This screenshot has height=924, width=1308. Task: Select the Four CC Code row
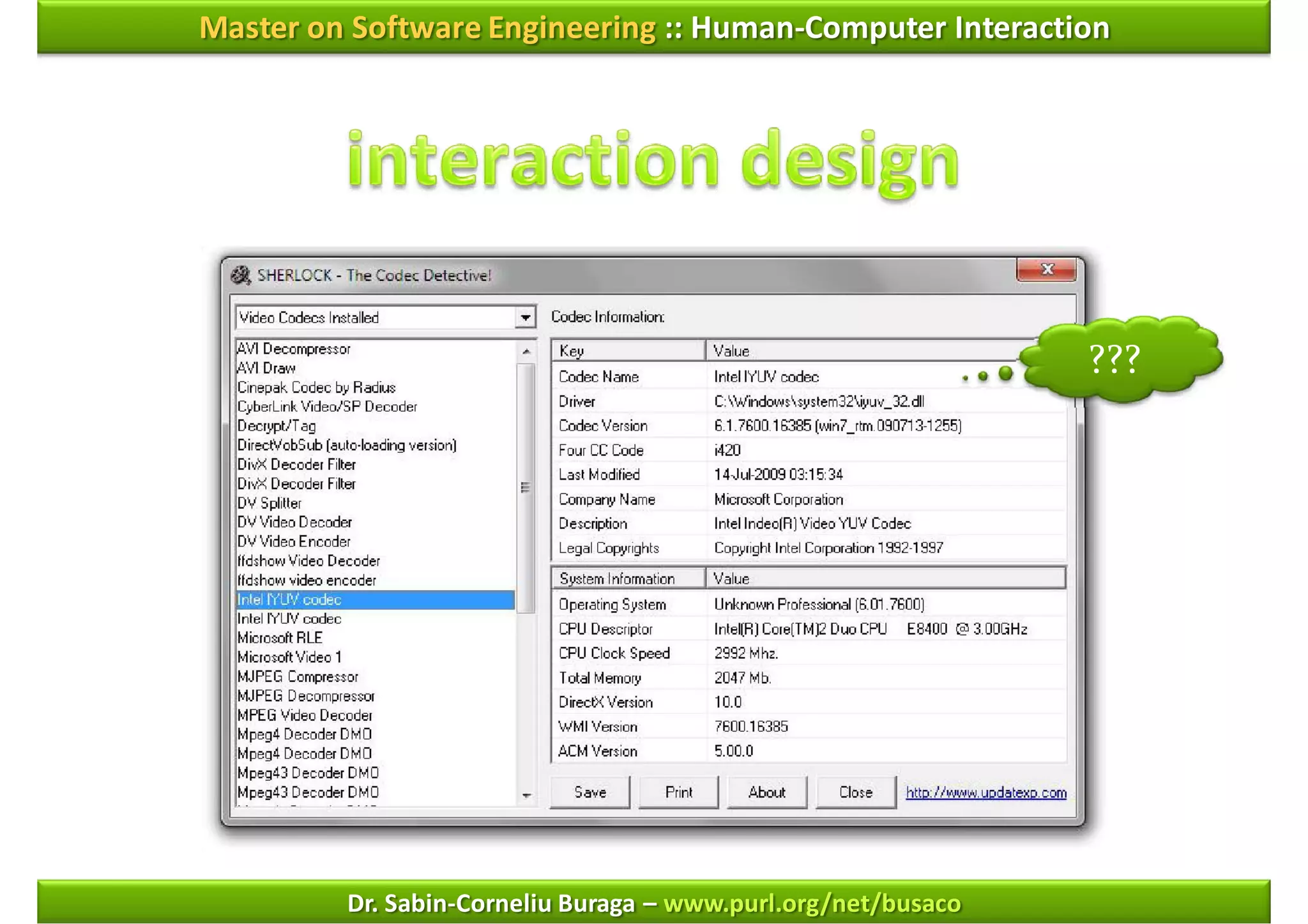(809, 450)
